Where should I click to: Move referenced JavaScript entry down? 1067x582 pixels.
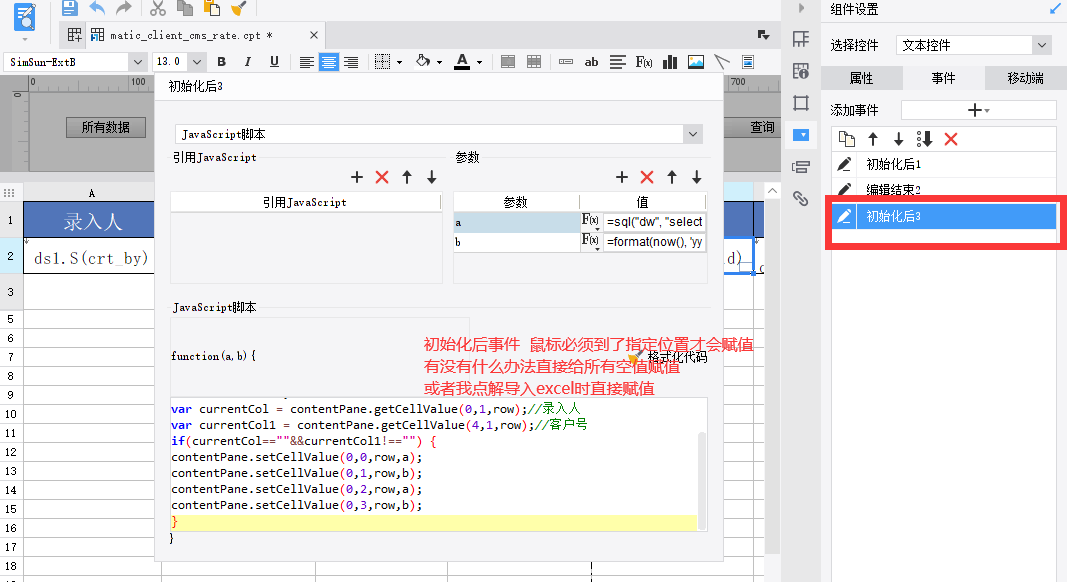click(431, 178)
